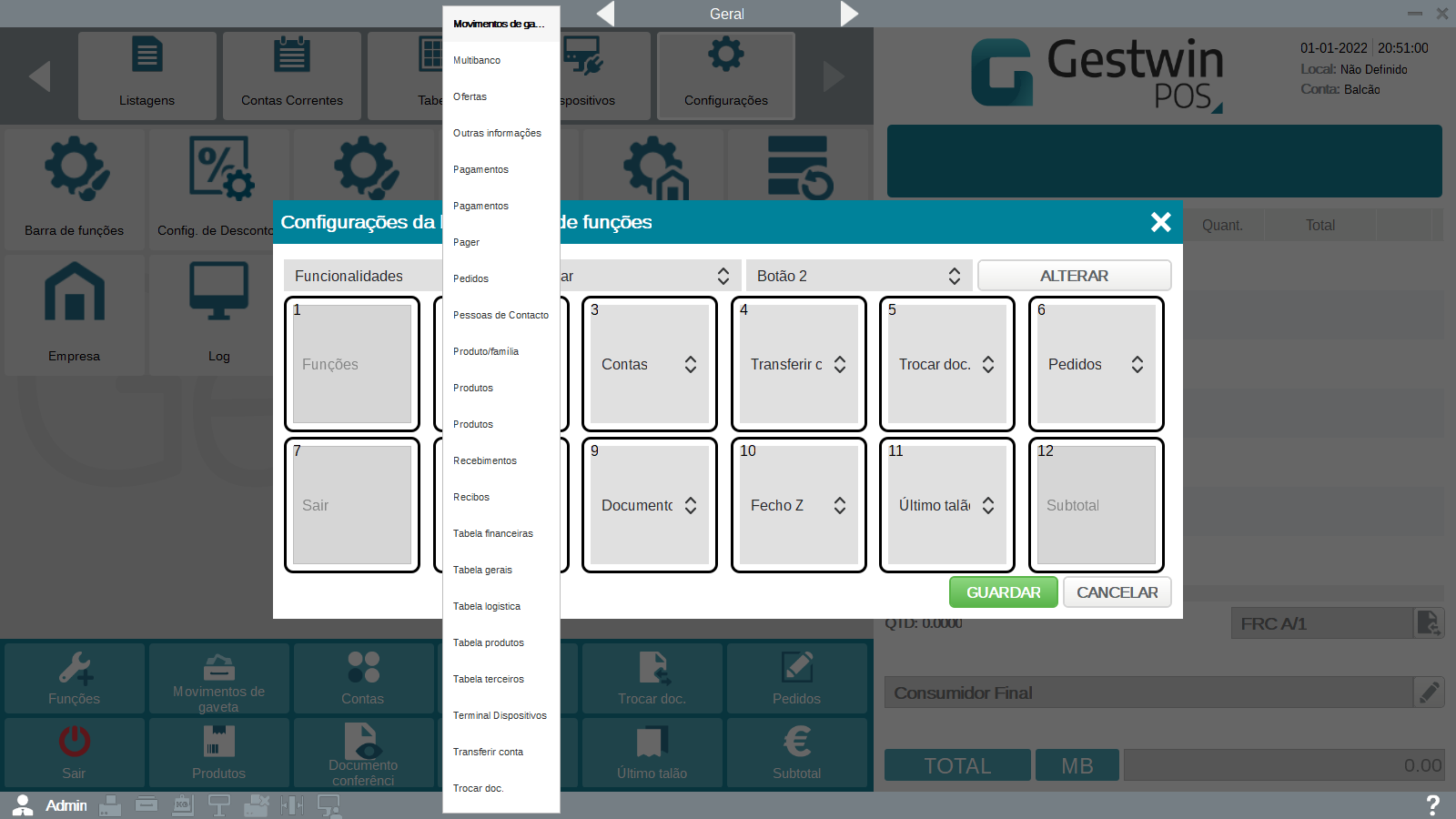Select Terminal Dispositivos list entry
The image size is (1456, 819).
[x=501, y=715]
